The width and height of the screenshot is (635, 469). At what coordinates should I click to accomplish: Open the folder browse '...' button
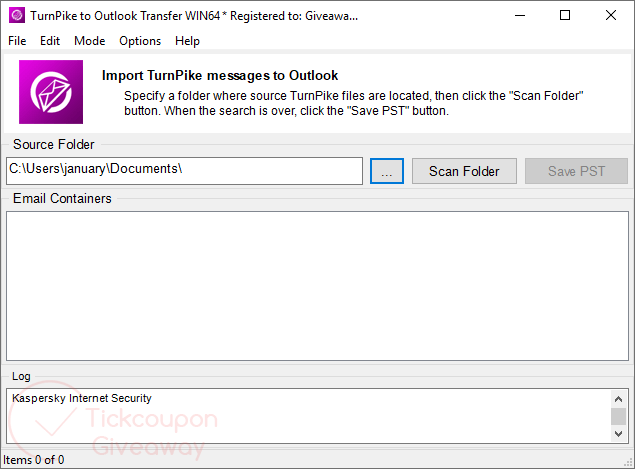387,171
